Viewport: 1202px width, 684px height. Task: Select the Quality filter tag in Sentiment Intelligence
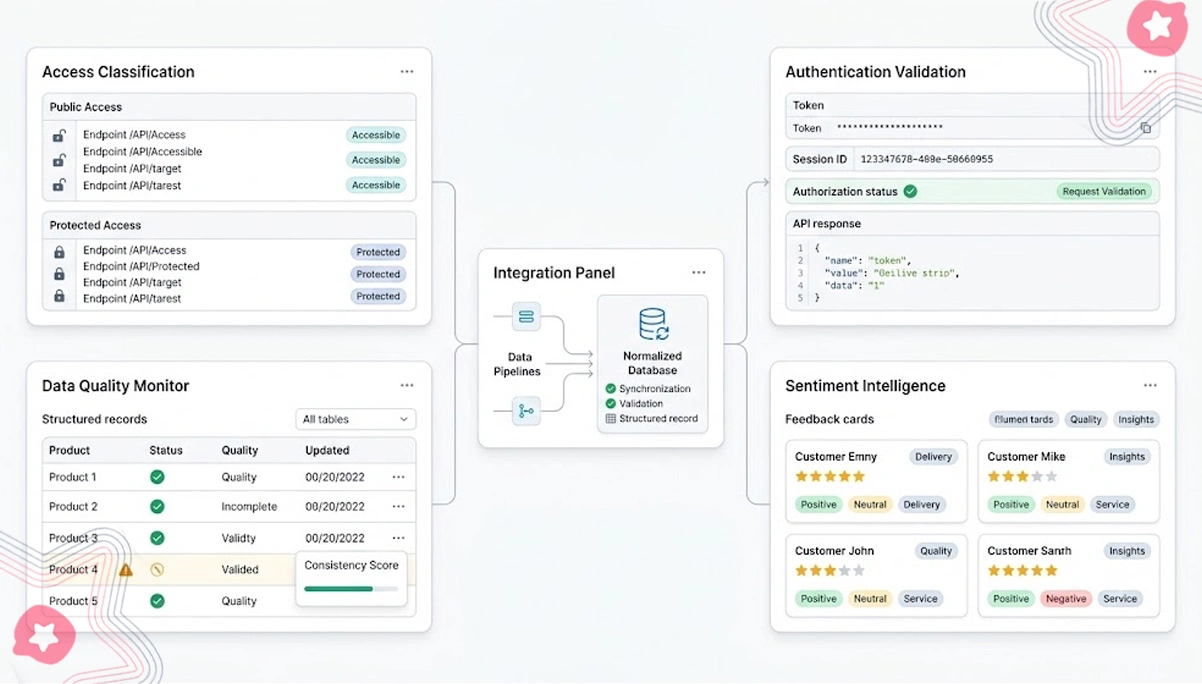1085,420
